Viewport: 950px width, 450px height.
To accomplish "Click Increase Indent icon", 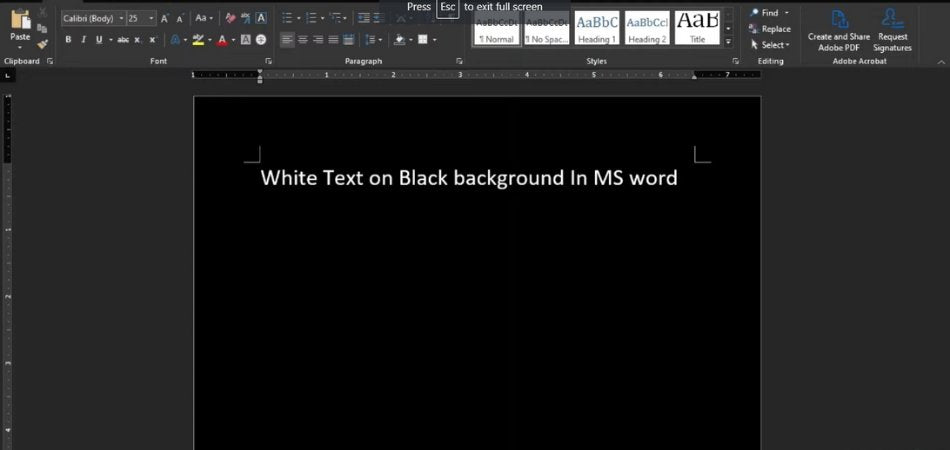I will pyautogui.click(x=379, y=18).
